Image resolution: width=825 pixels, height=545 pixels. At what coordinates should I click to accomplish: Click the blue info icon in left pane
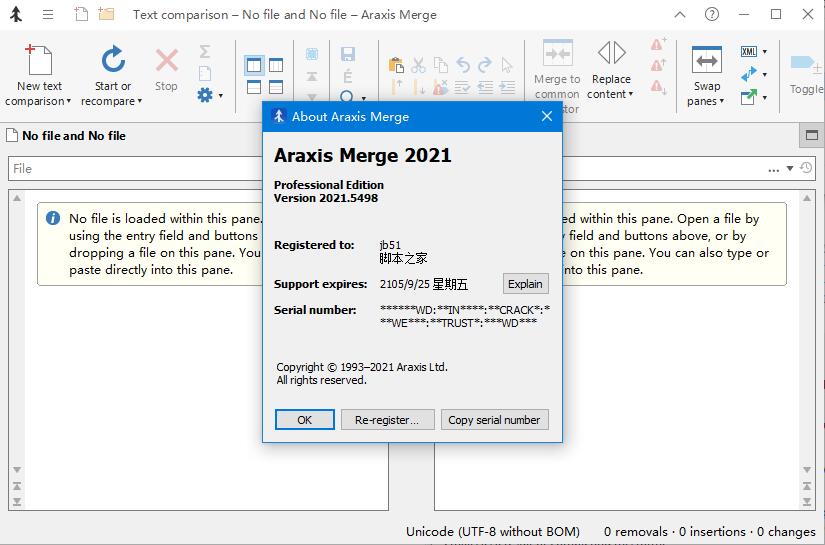pos(53,218)
